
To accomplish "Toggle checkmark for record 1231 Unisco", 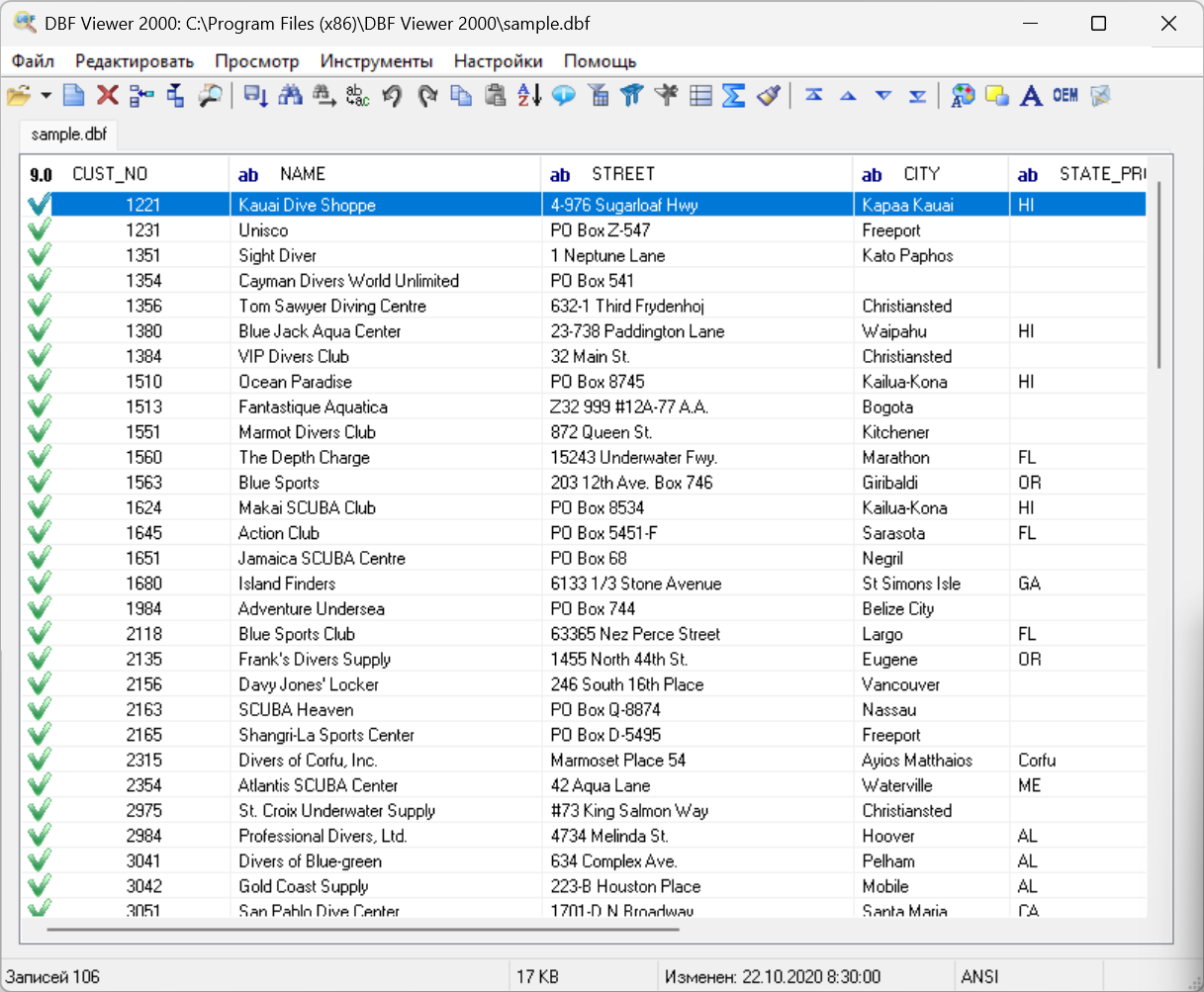I will [40, 230].
